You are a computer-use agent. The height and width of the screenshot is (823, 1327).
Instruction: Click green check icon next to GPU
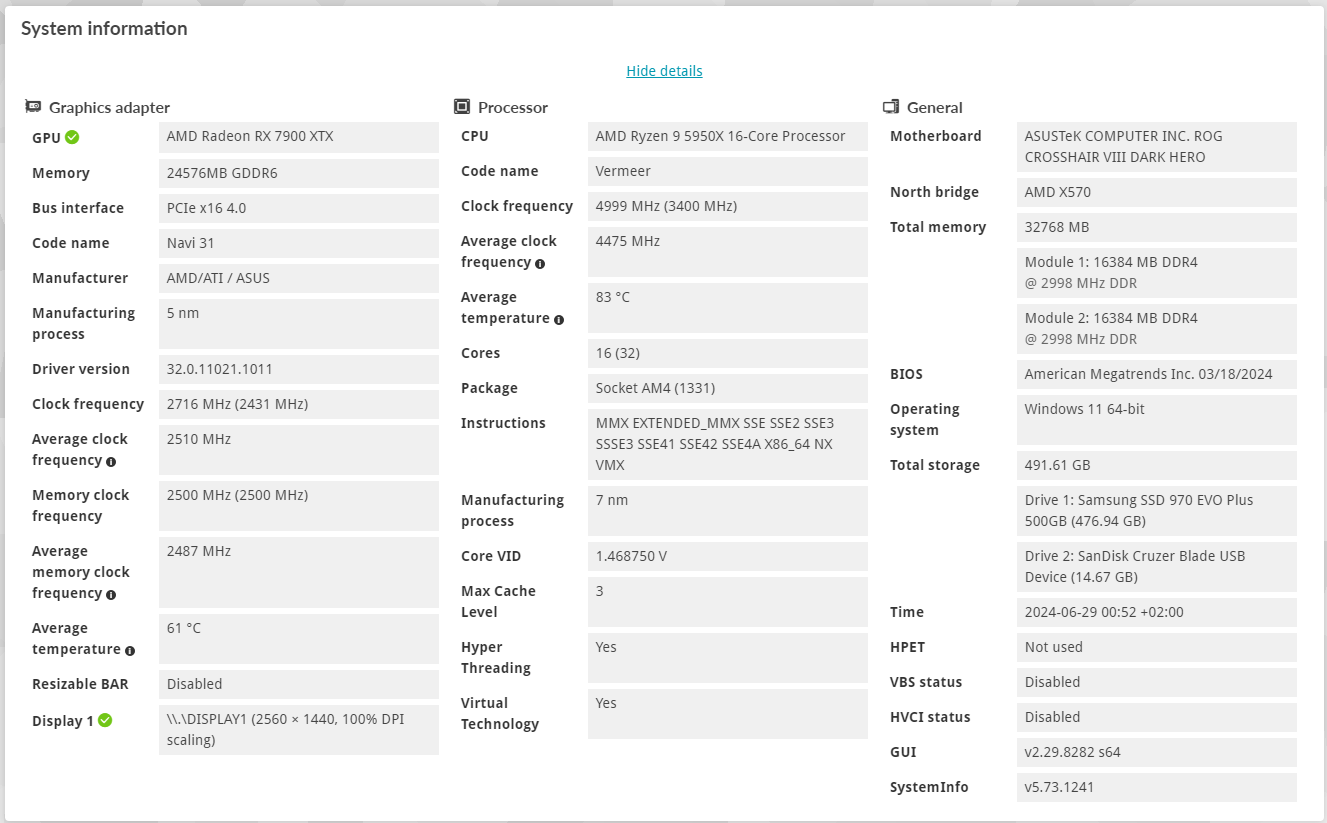[x=72, y=137]
